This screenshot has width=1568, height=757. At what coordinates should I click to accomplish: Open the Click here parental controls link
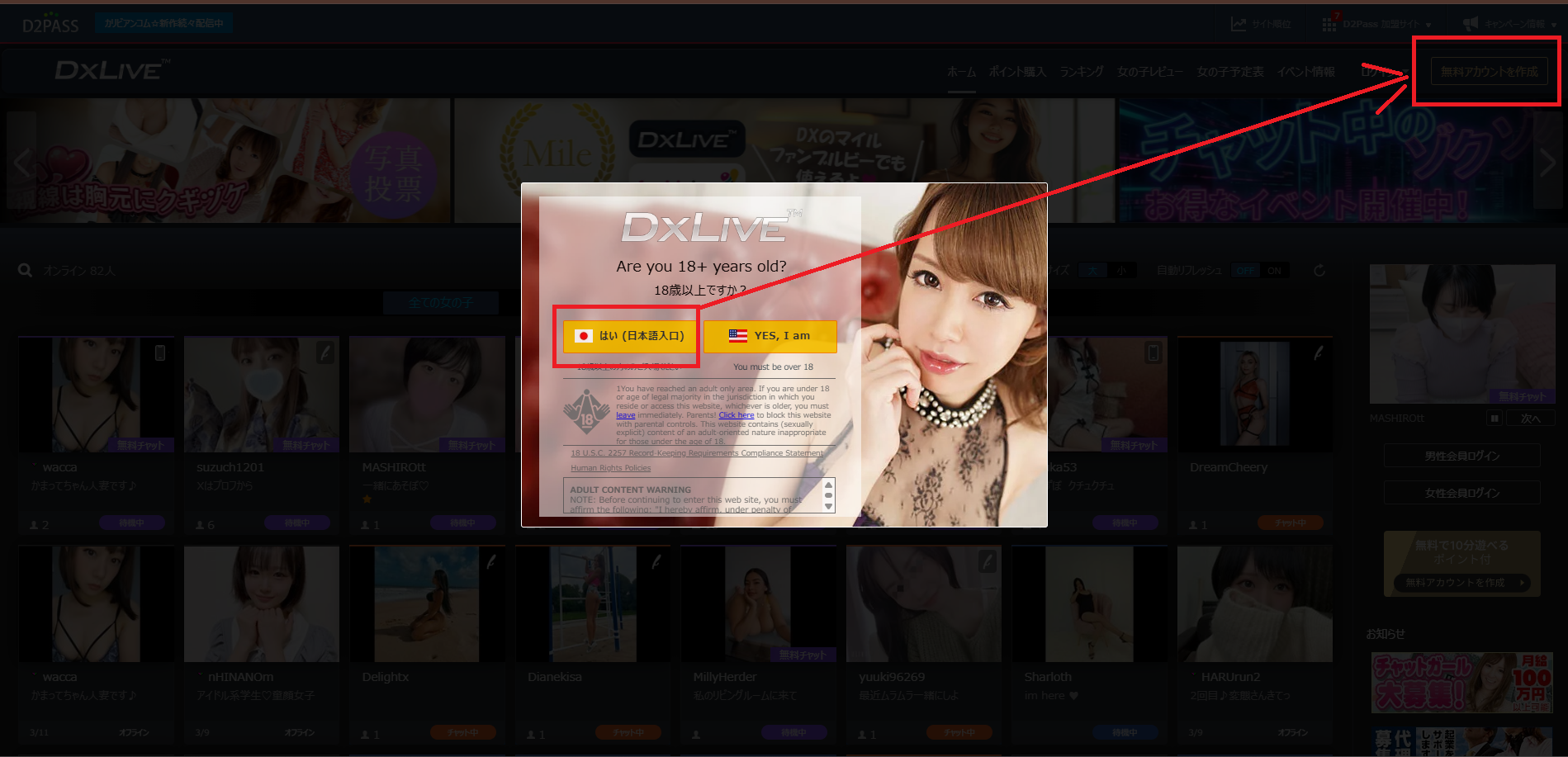737,415
